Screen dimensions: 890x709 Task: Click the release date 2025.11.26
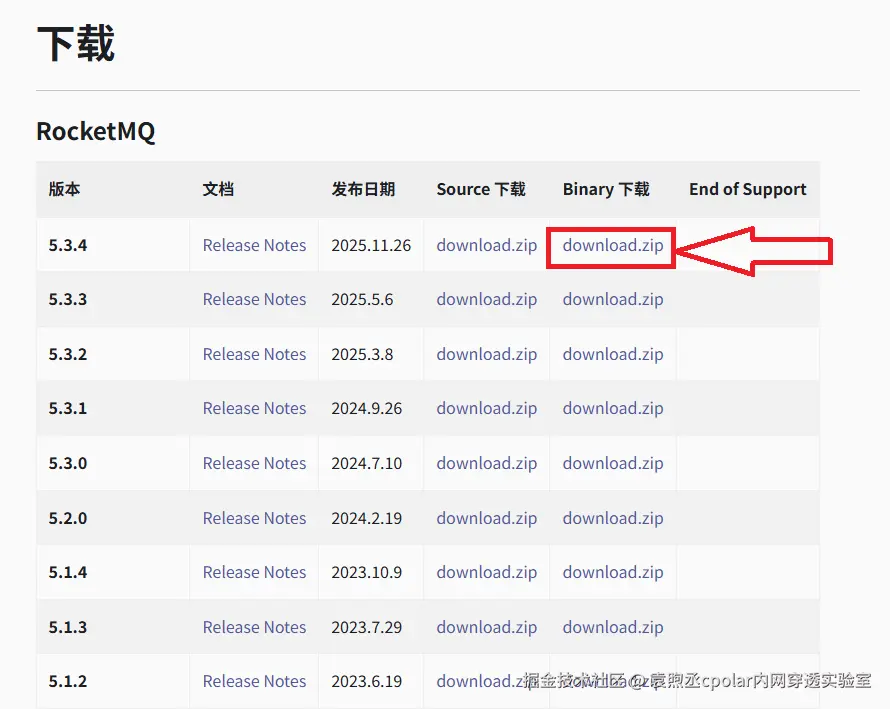(371, 245)
